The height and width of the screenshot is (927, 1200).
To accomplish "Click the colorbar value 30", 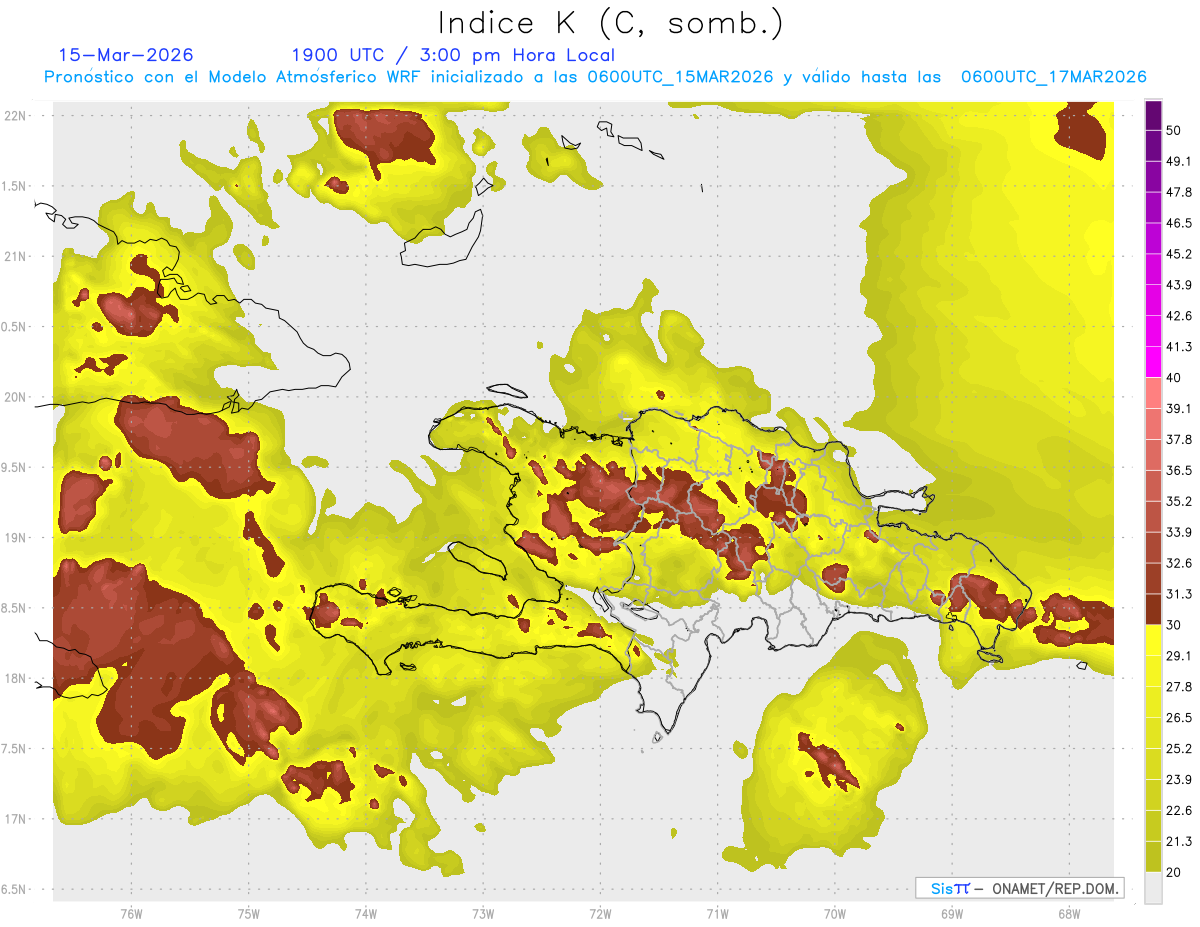I will coord(1173,625).
